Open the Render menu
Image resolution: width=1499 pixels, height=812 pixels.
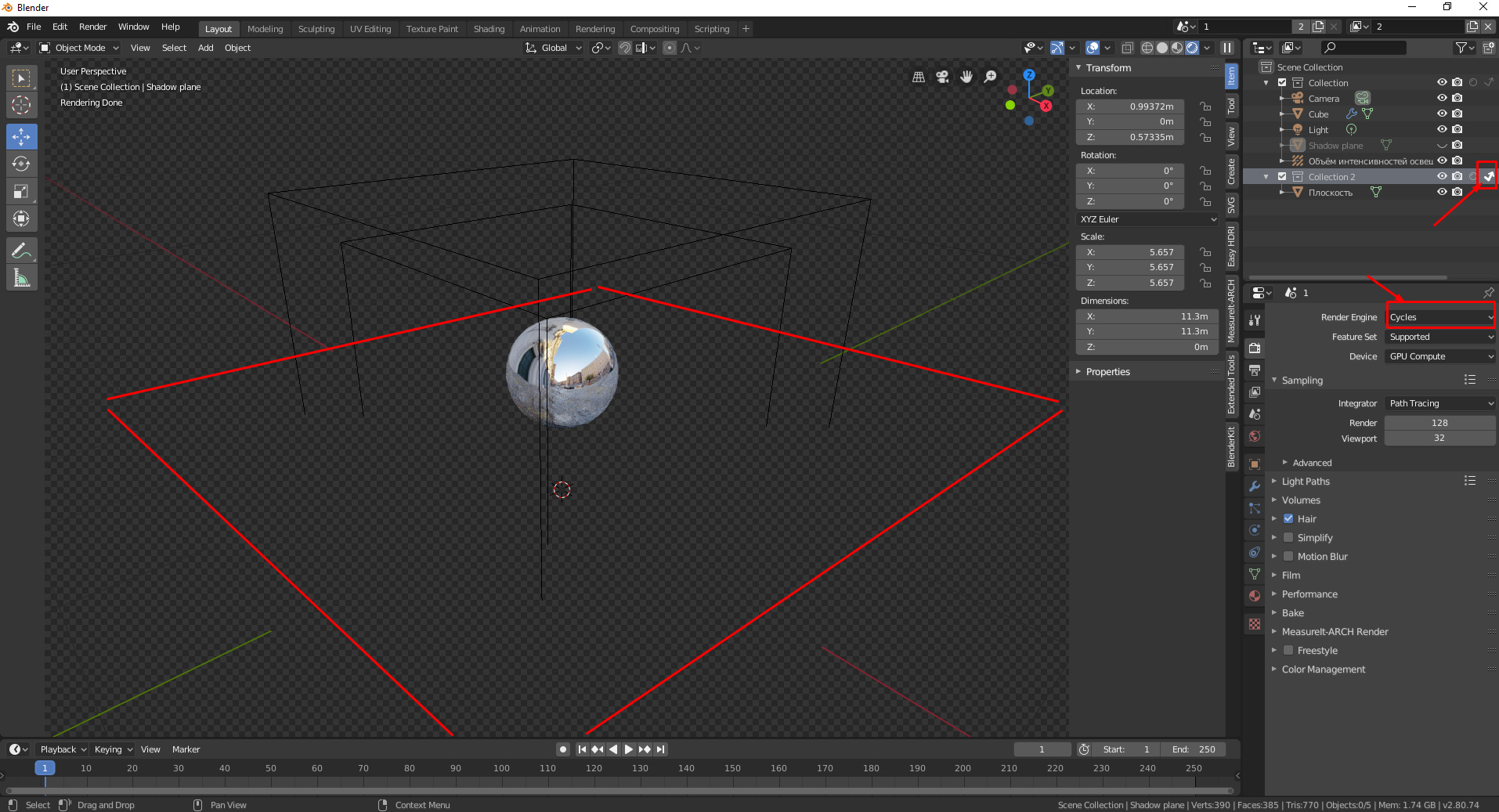click(92, 27)
